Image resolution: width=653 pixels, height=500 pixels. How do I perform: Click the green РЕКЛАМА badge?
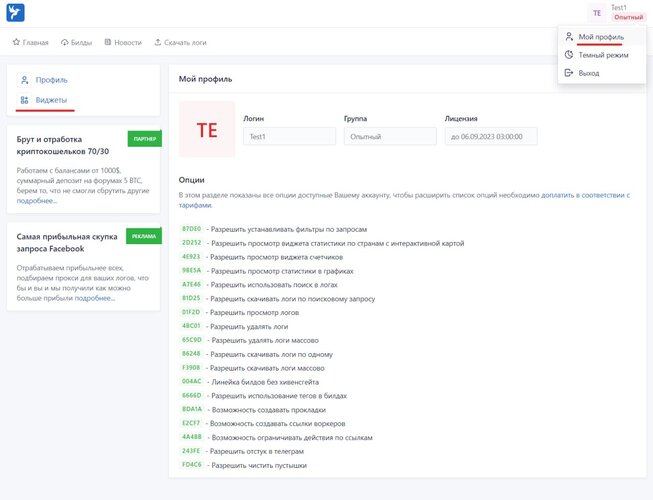click(x=144, y=236)
